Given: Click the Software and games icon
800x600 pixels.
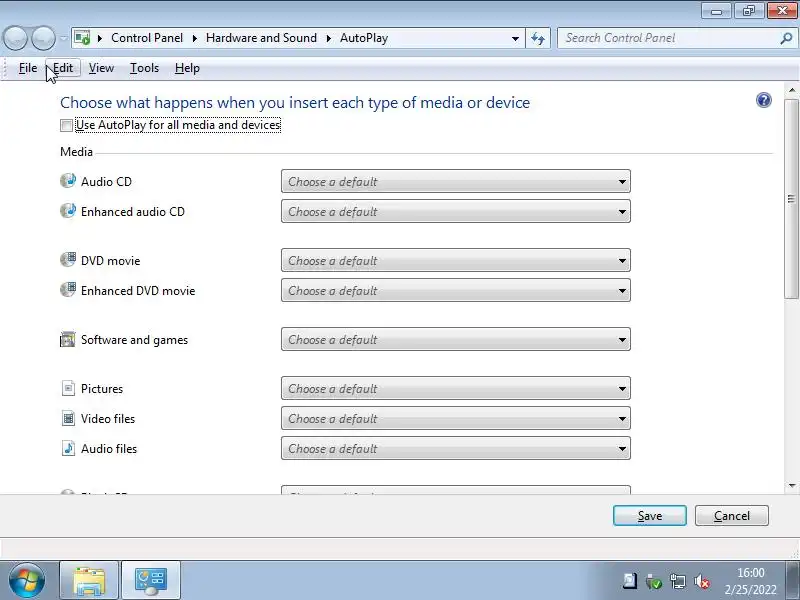Looking at the screenshot, I should pos(68,340).
